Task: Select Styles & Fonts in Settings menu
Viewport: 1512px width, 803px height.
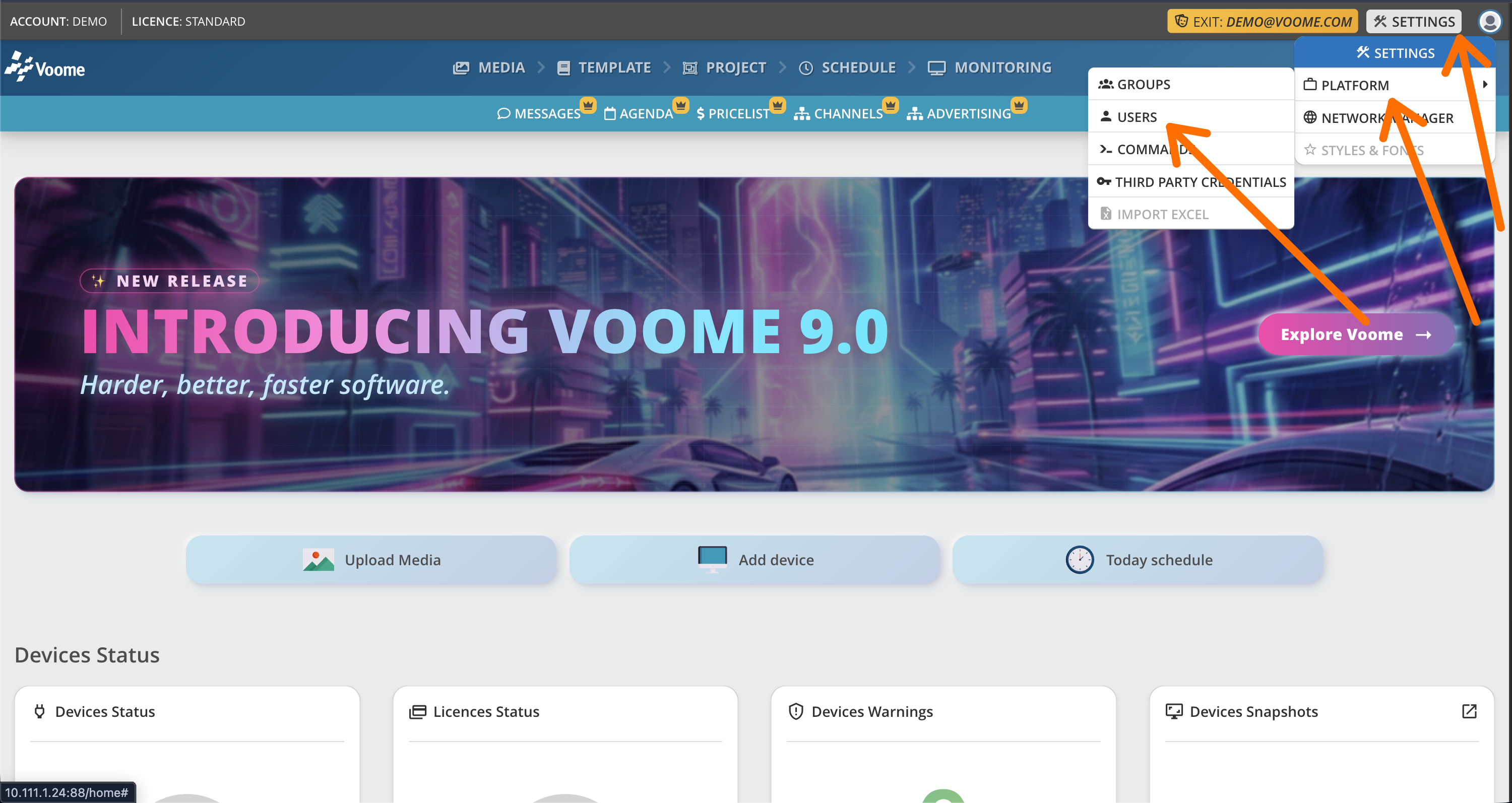Action: coord(1395,150)
